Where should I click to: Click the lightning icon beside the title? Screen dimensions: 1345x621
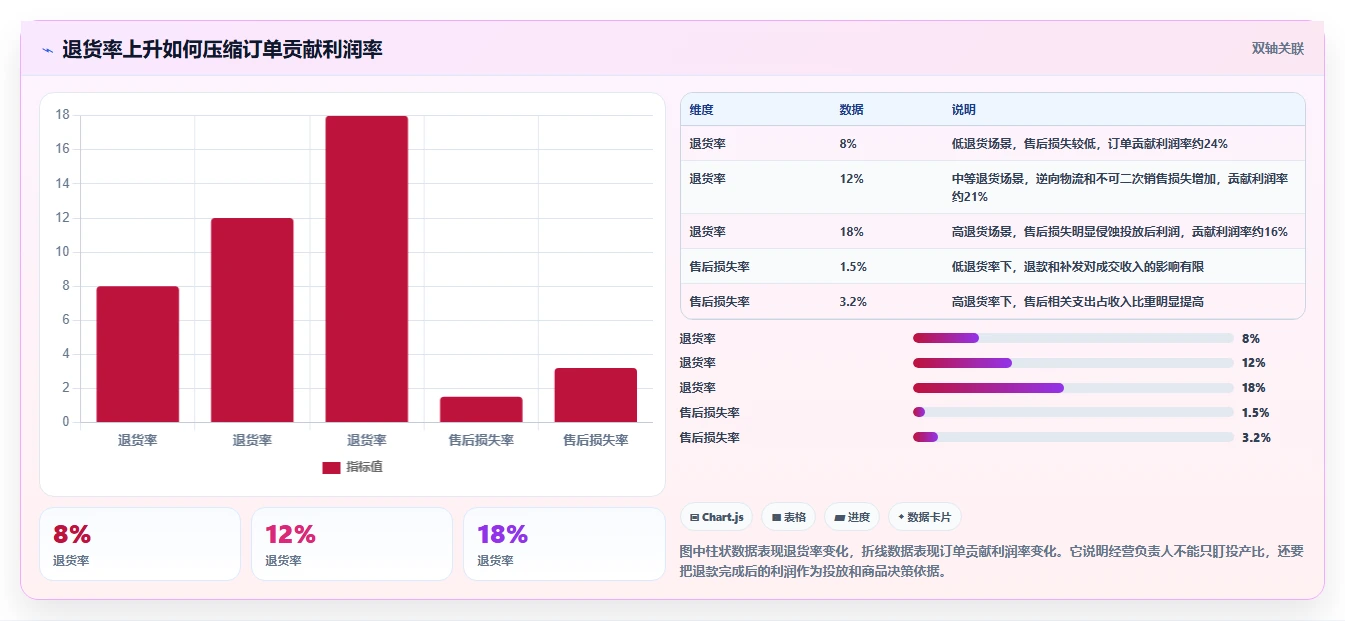47,50
